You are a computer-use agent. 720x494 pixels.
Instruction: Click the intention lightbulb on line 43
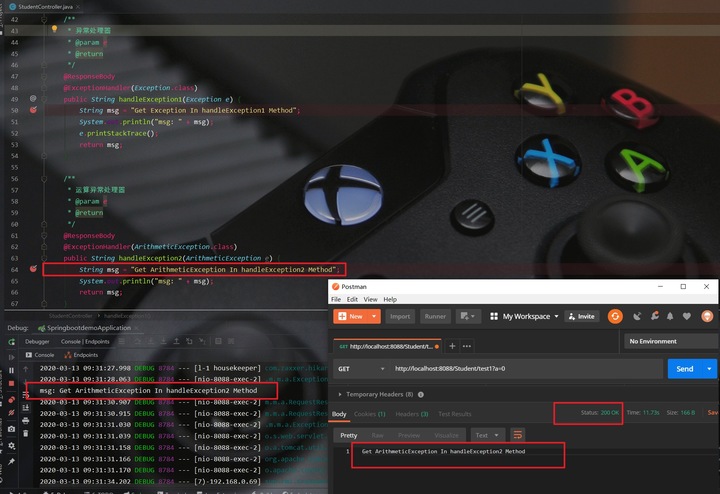coord(54,29)
